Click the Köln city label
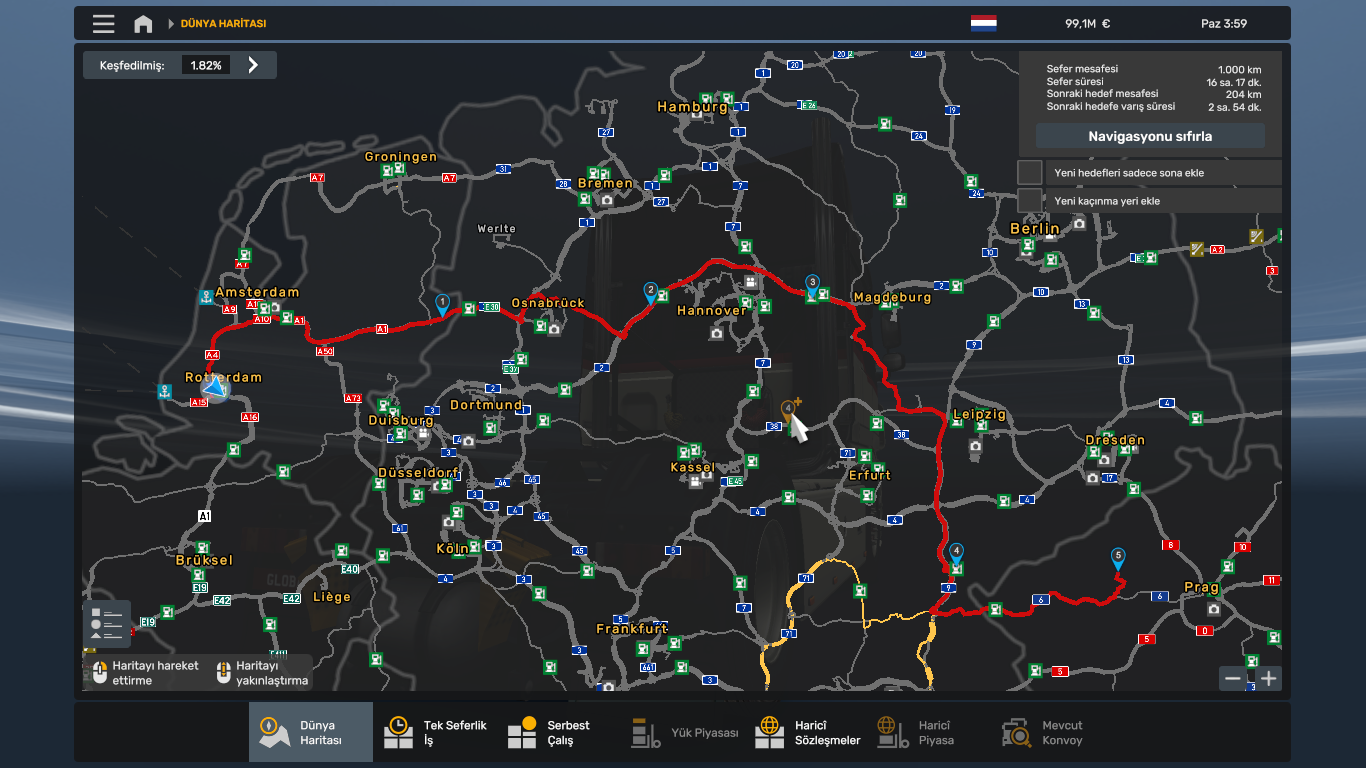This screenshot has width=1366, height=768. tap(452, 548)
